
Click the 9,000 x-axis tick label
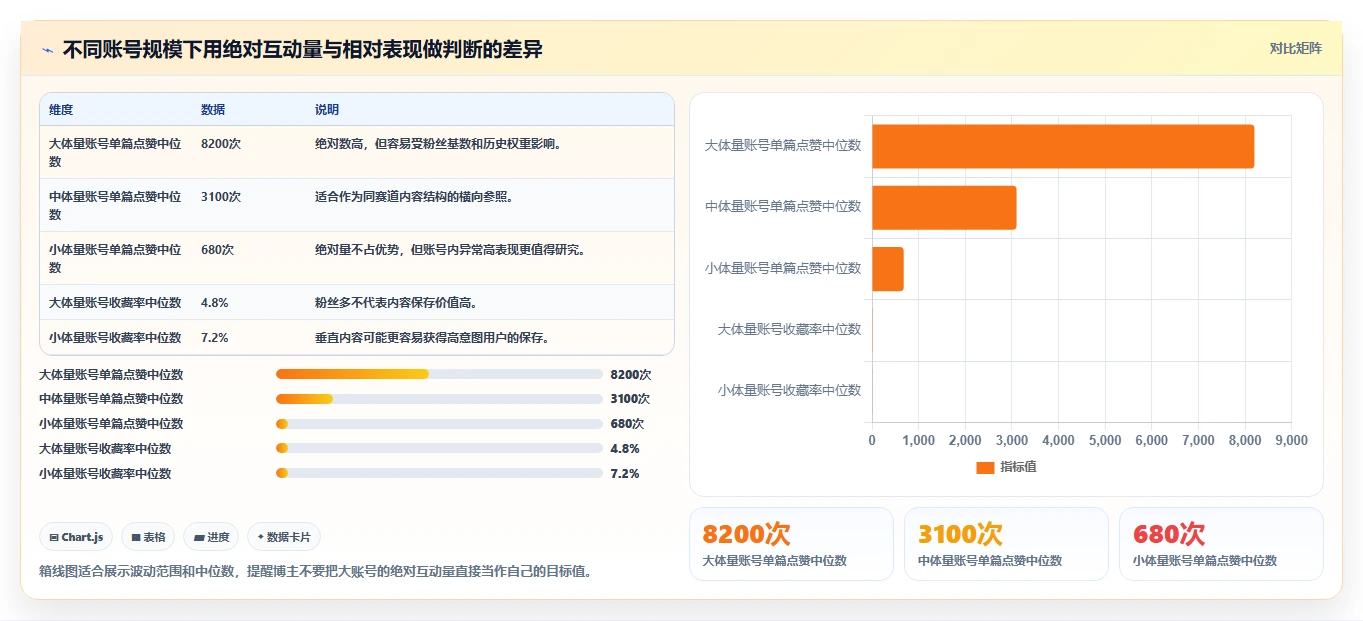pyautogui.click(x=1291, y=440)
